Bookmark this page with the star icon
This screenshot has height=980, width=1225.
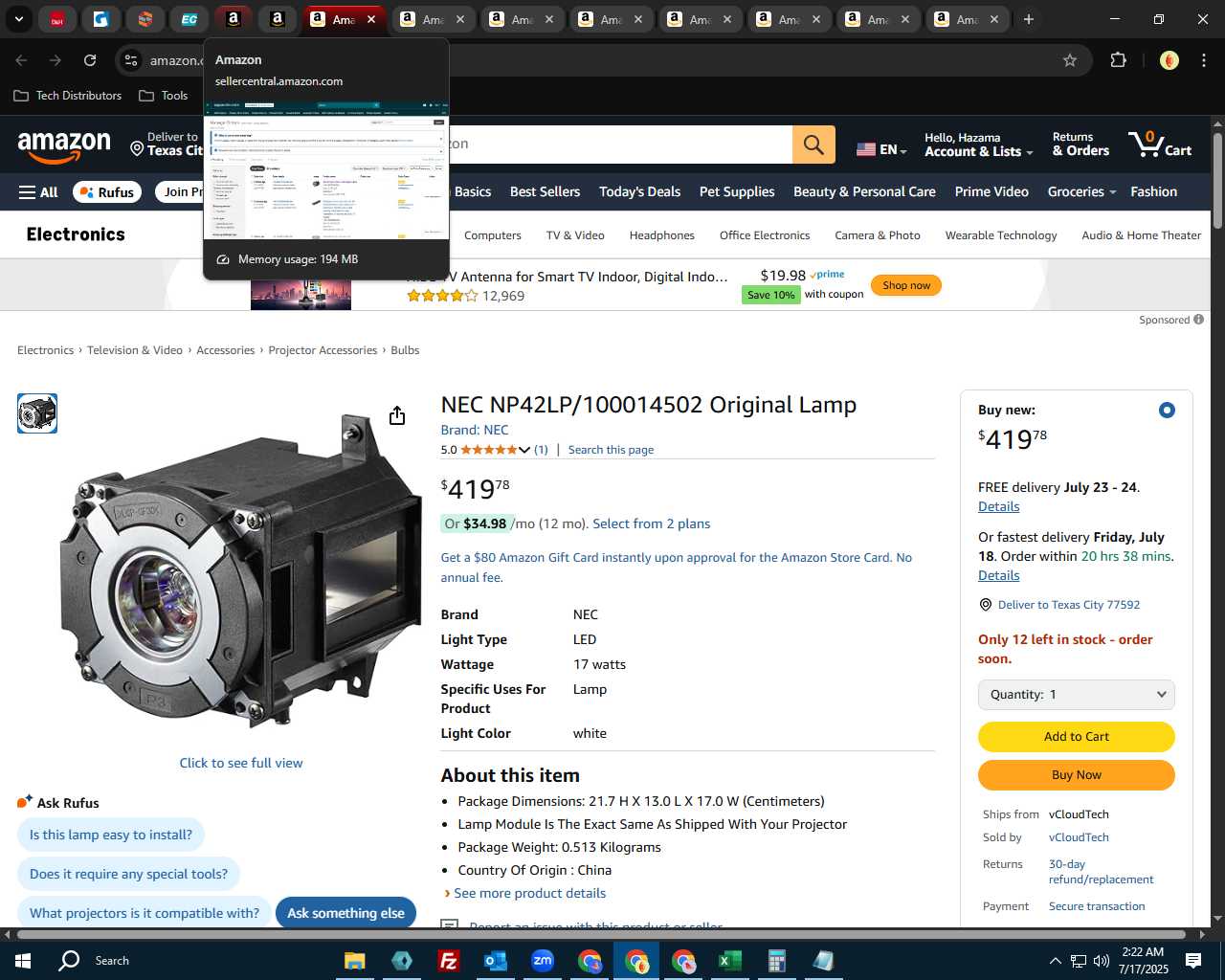click(1070, 60)
